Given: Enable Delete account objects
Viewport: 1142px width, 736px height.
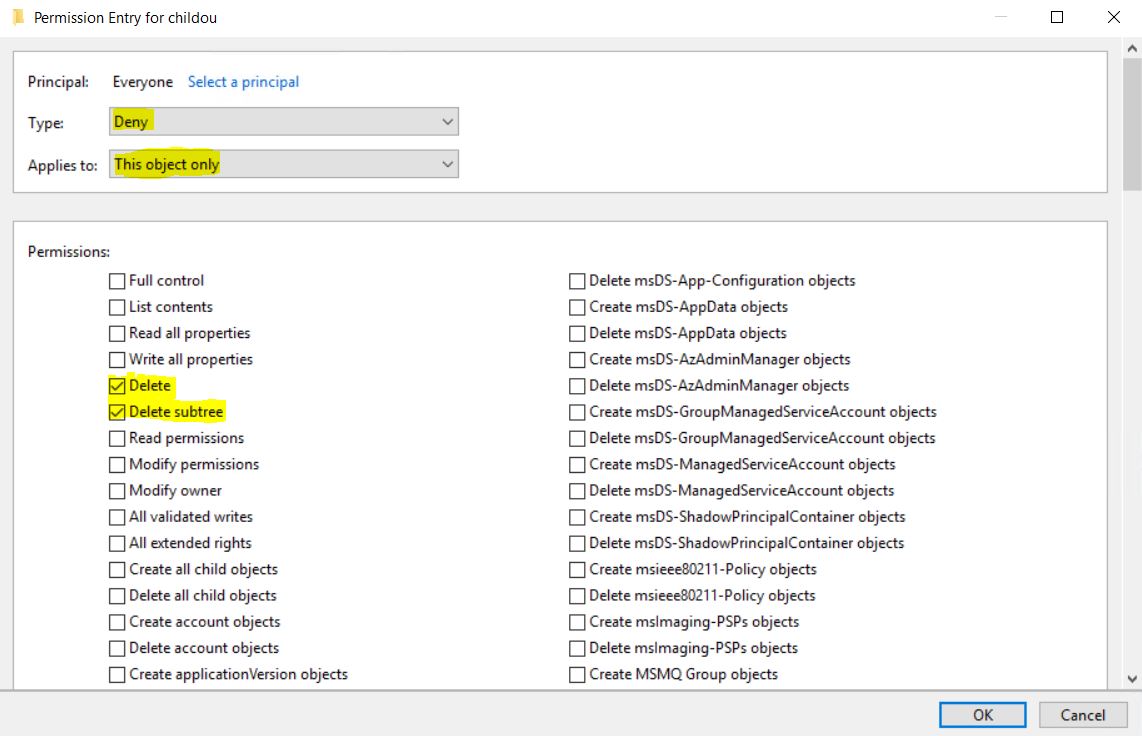Looking at the screenshot, I should coord(117,648).
